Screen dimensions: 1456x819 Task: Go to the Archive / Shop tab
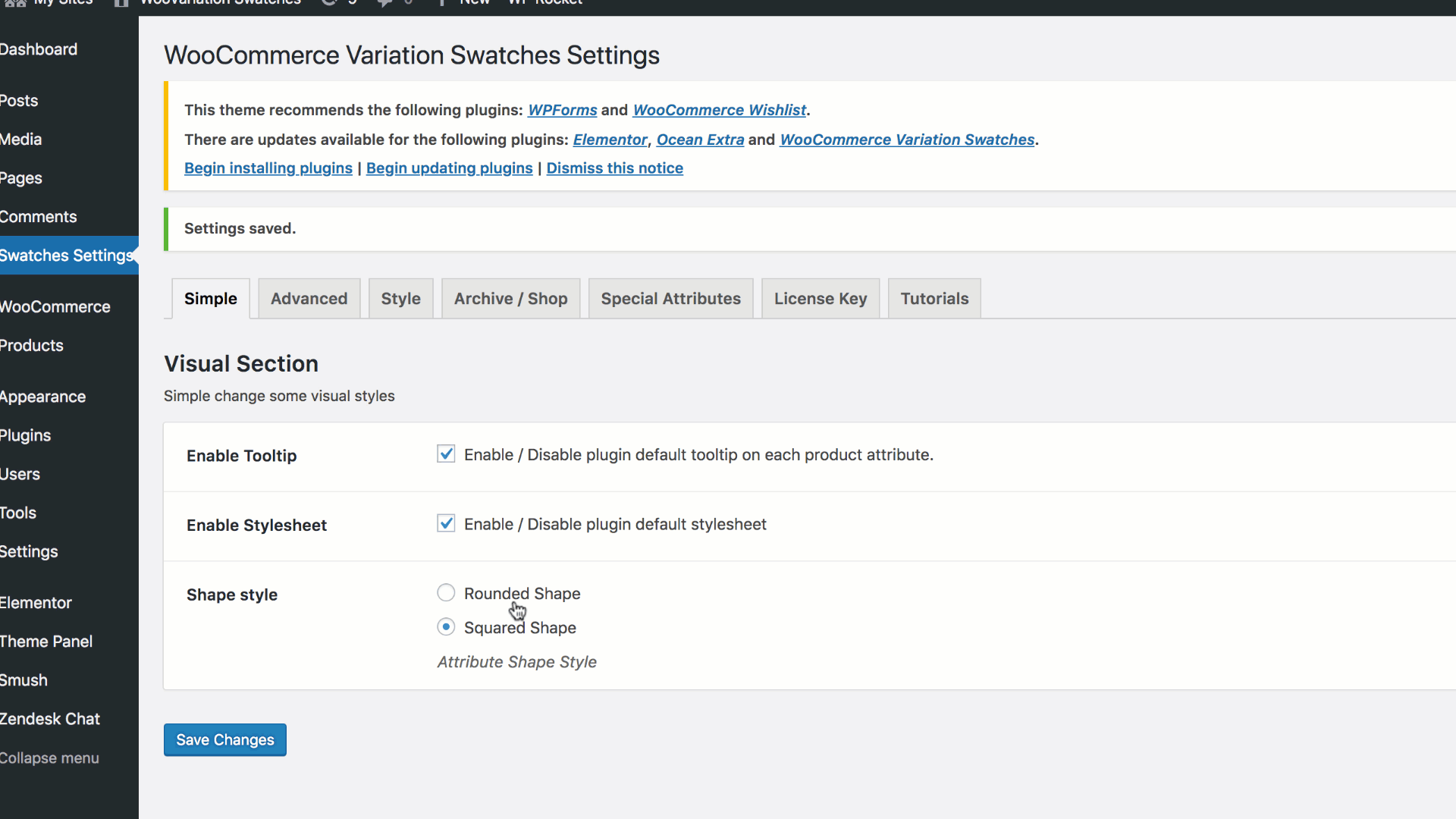pos(510,299)
